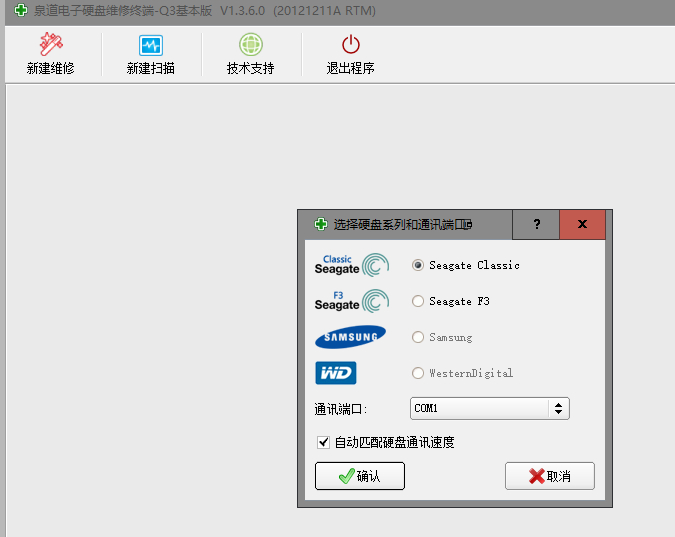
Task: Toggle 自动匹配硬盘通讯速度 checkbox
Action: pos(323,442)
